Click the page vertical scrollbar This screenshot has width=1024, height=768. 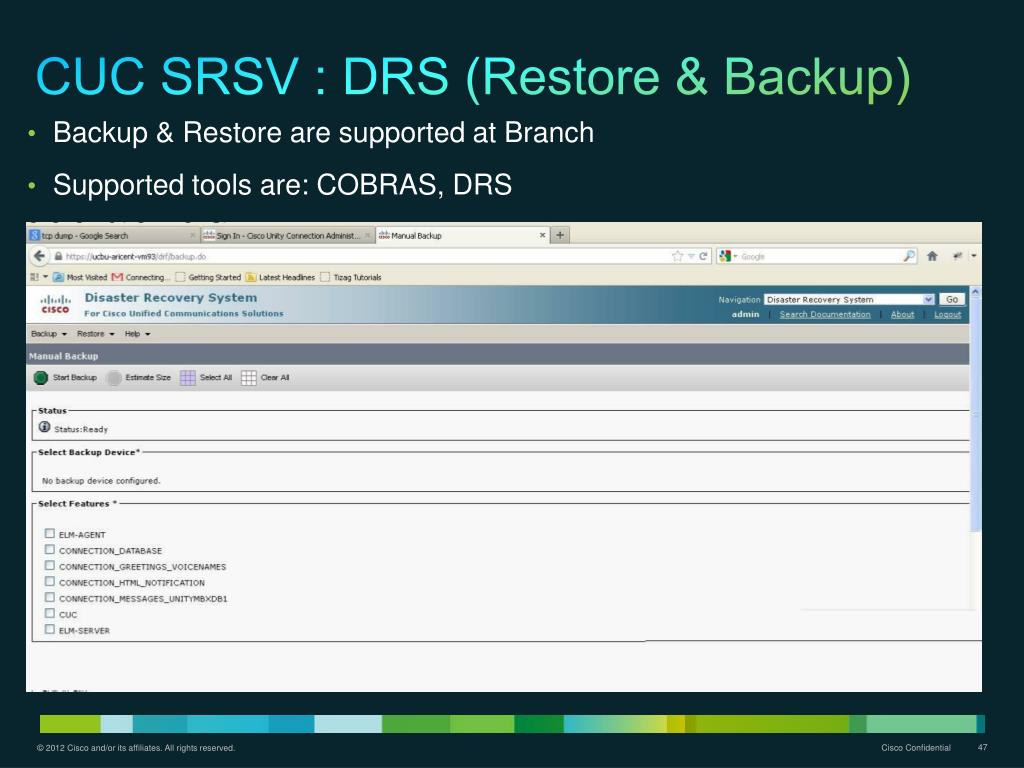tap(975, 415)
